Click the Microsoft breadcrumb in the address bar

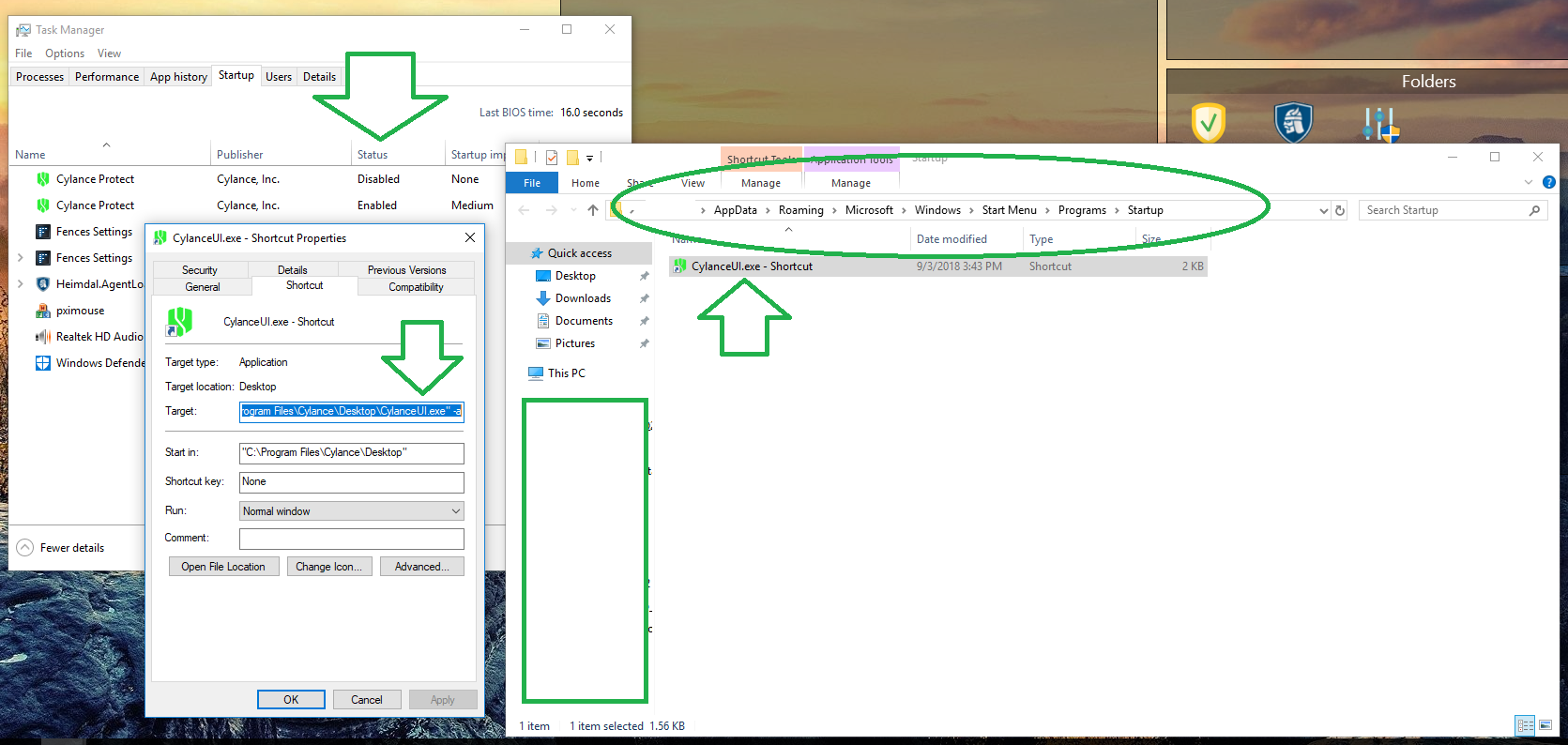click(x=869, y=210)
